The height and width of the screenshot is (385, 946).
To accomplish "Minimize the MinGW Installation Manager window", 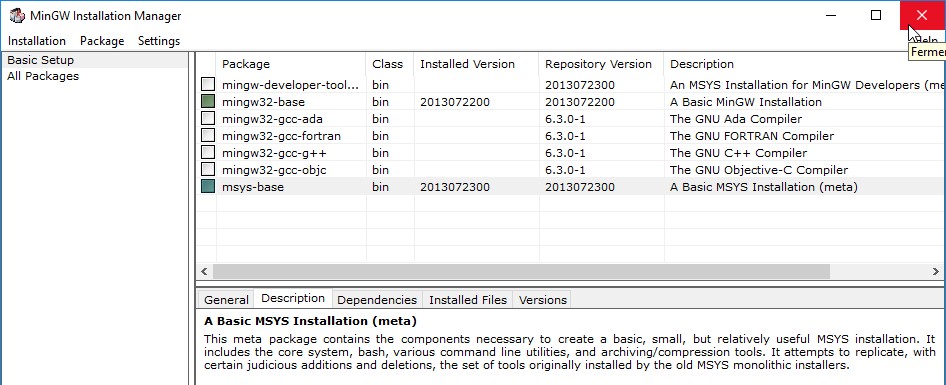I will coord(831,15).
